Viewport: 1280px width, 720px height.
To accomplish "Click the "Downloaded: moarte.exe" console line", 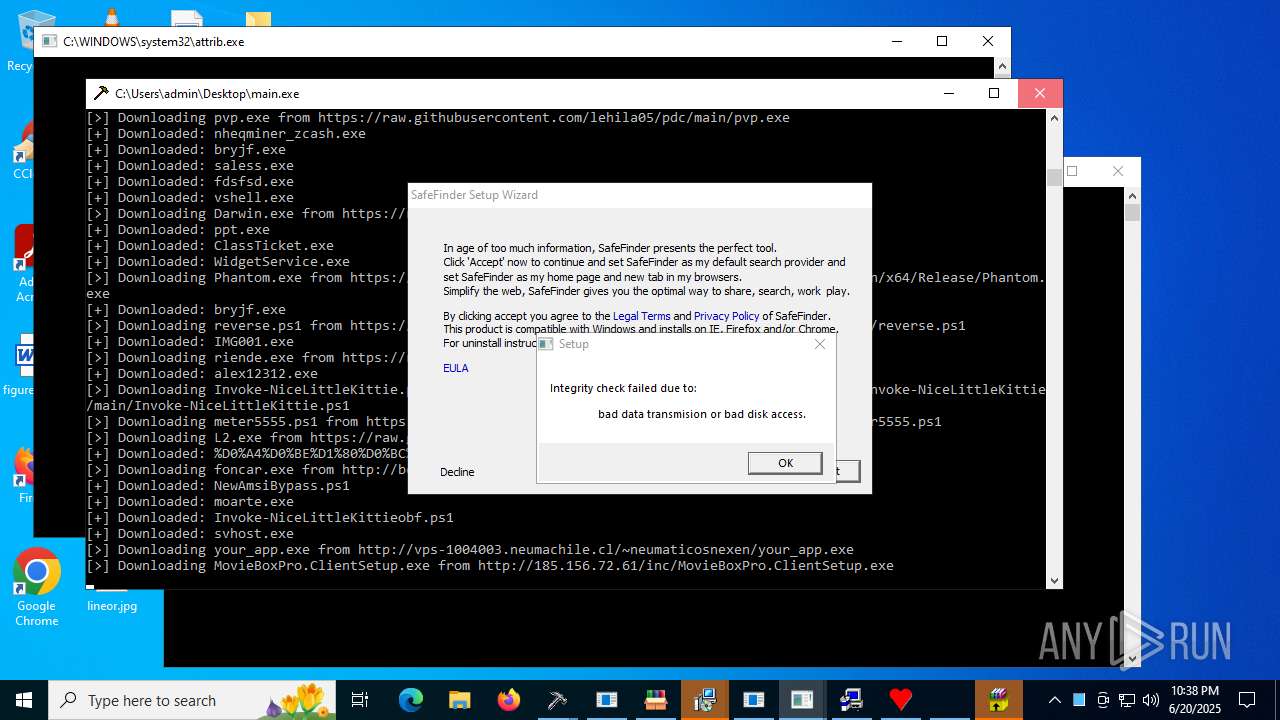I will 190,502.
